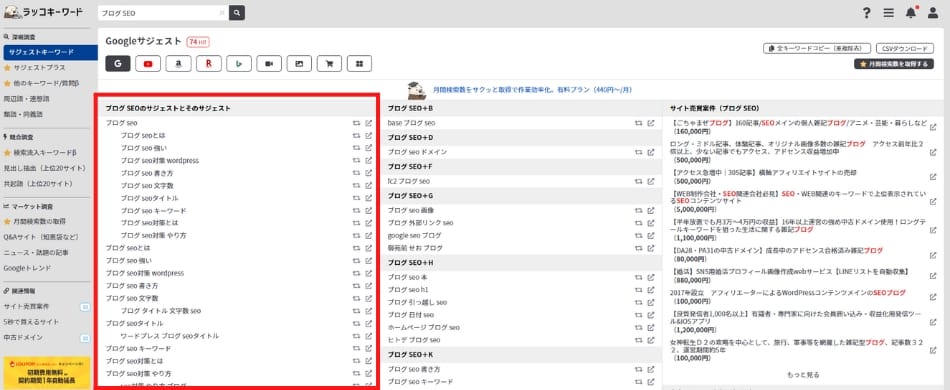This screenshot has height=390, width=950.
Task: Open 周辺語・連想語 in the sidebar
Action: click(x=27, y=99)
